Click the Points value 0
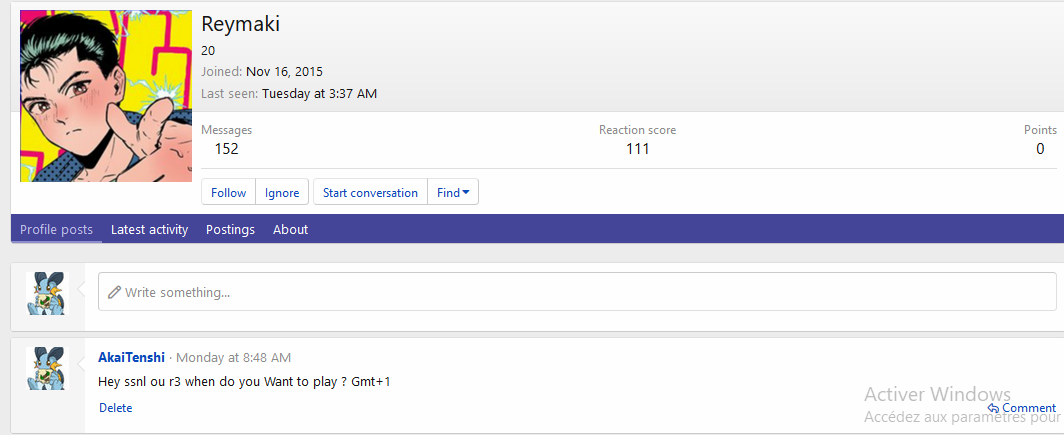 [x=1040, y=149]
